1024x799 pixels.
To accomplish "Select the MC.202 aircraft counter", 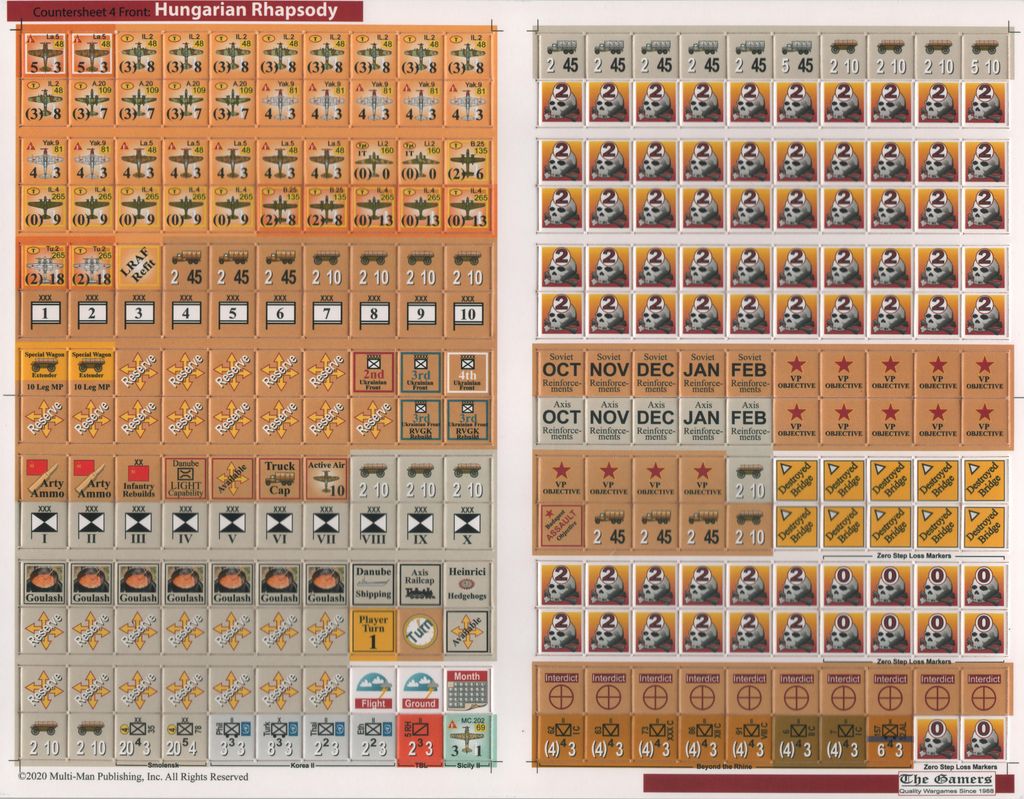I will point(468,736).
